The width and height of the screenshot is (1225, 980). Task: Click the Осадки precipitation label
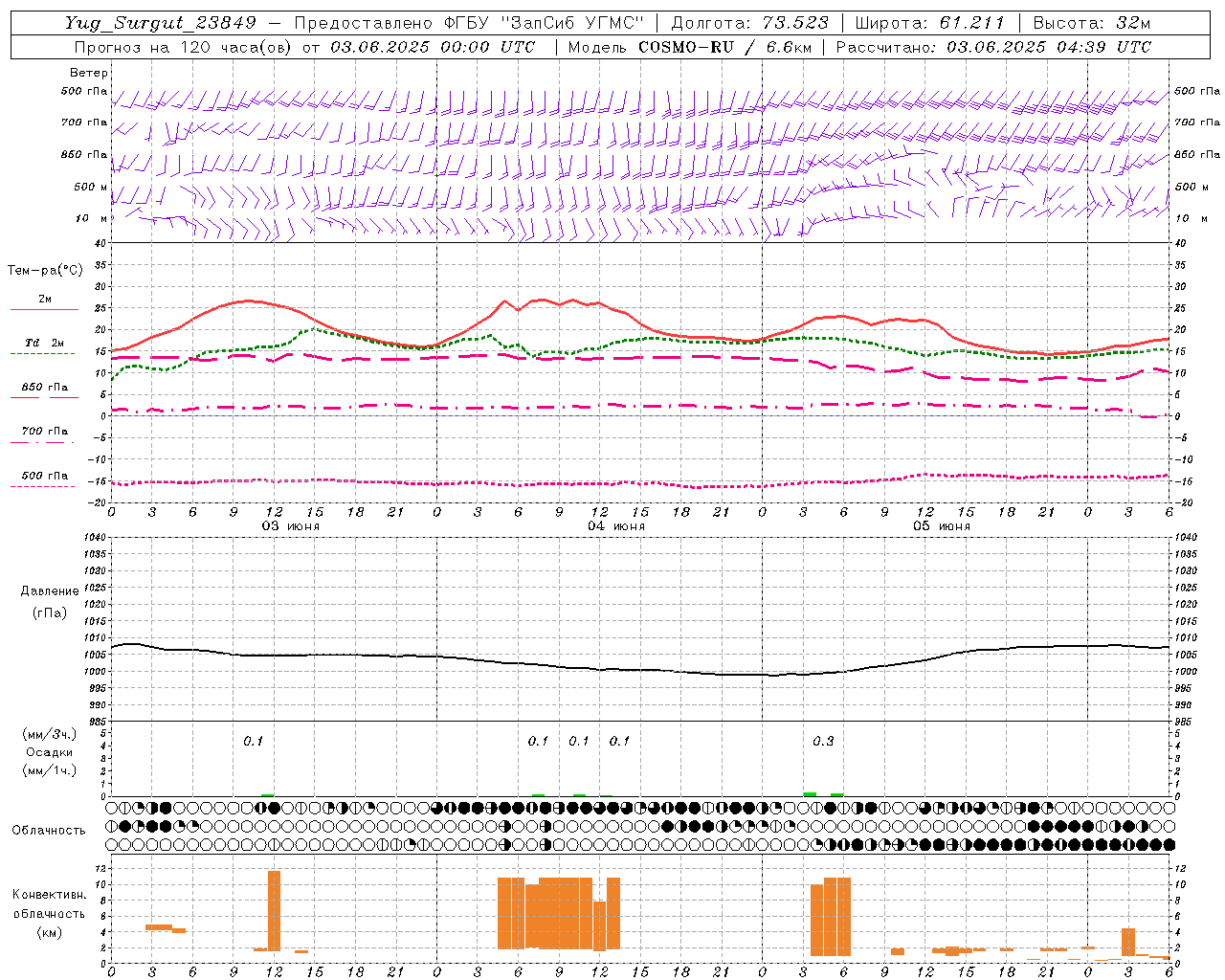[50, 752]
